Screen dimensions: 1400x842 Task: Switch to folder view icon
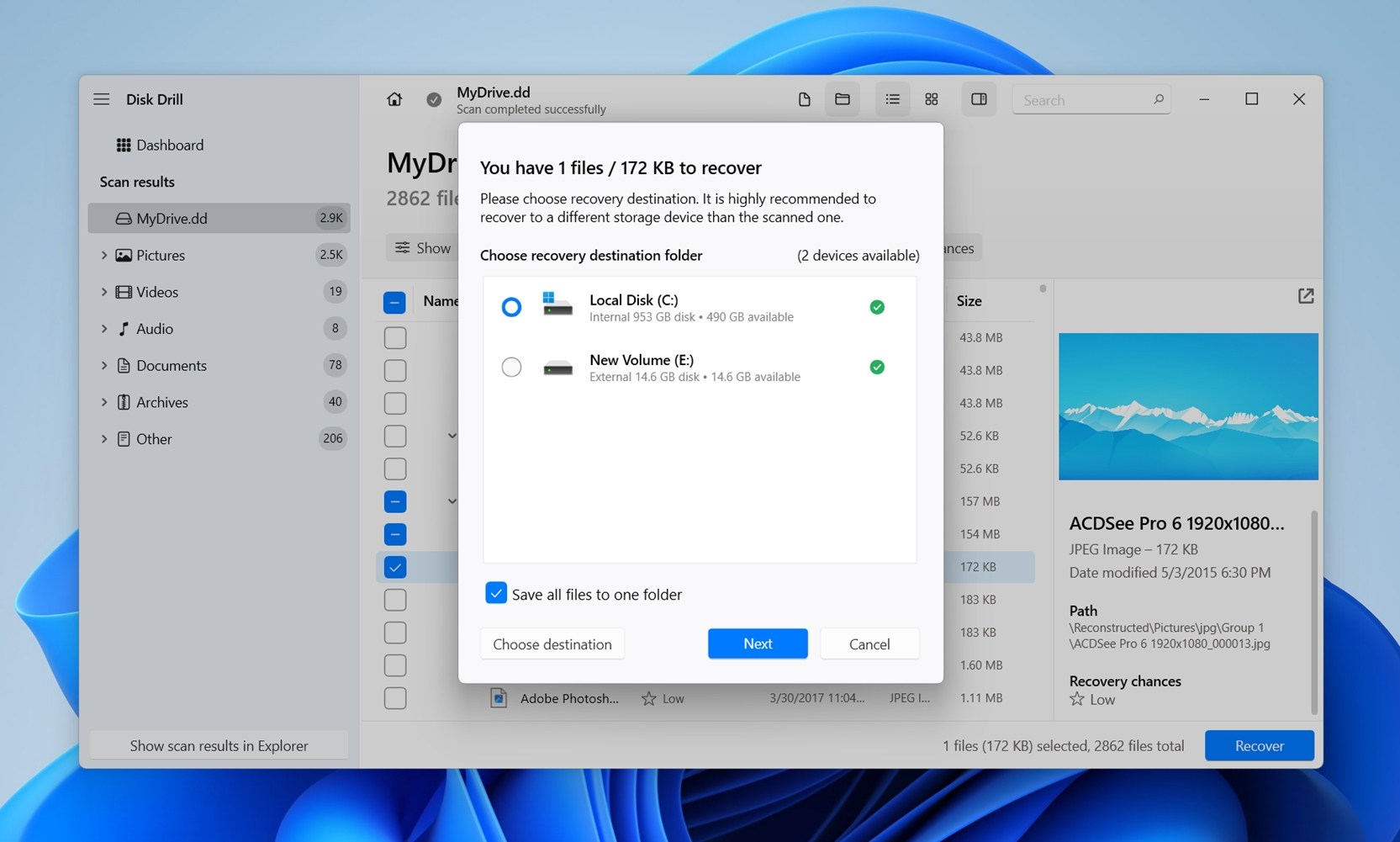point(842,99)
